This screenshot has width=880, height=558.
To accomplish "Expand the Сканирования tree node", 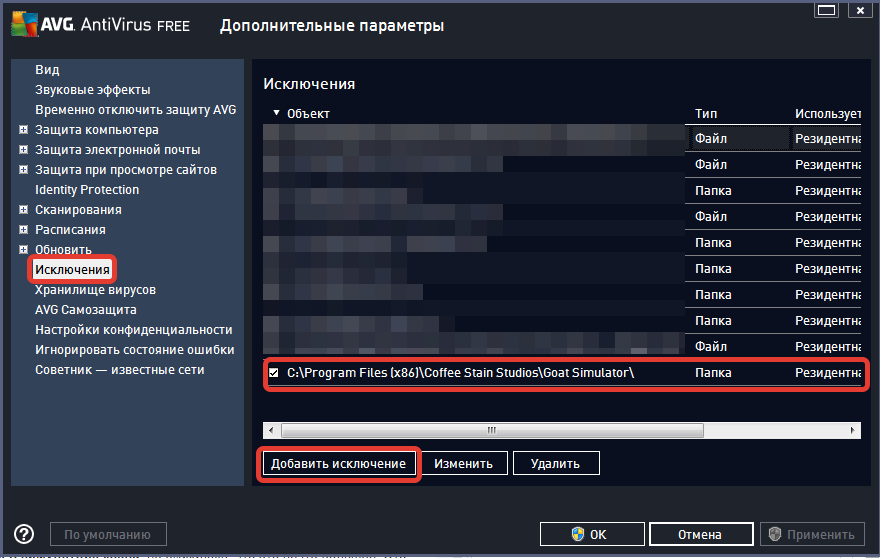I will [x=23, y=210].
